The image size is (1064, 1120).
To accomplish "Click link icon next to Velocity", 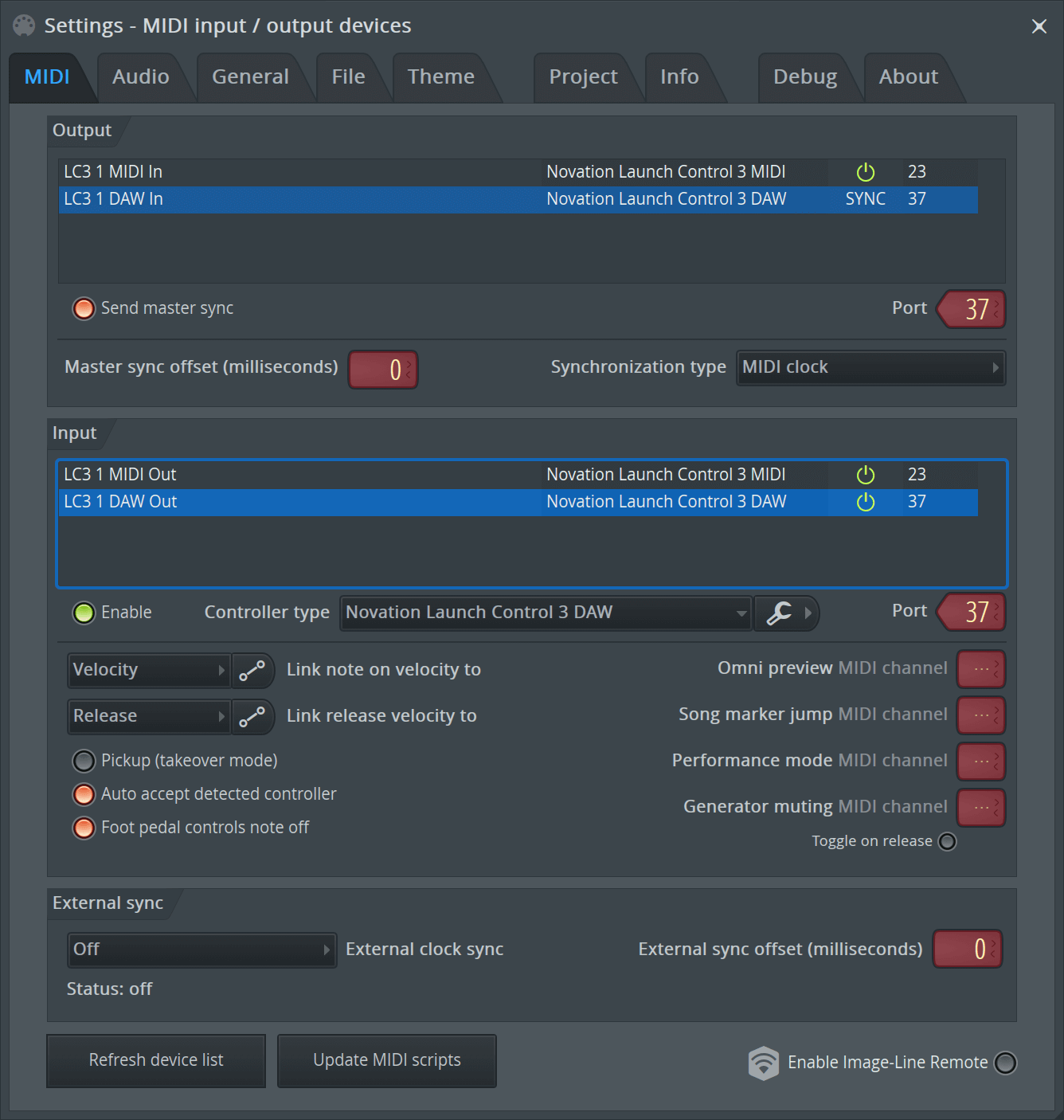I will click(x=252, y=670).
